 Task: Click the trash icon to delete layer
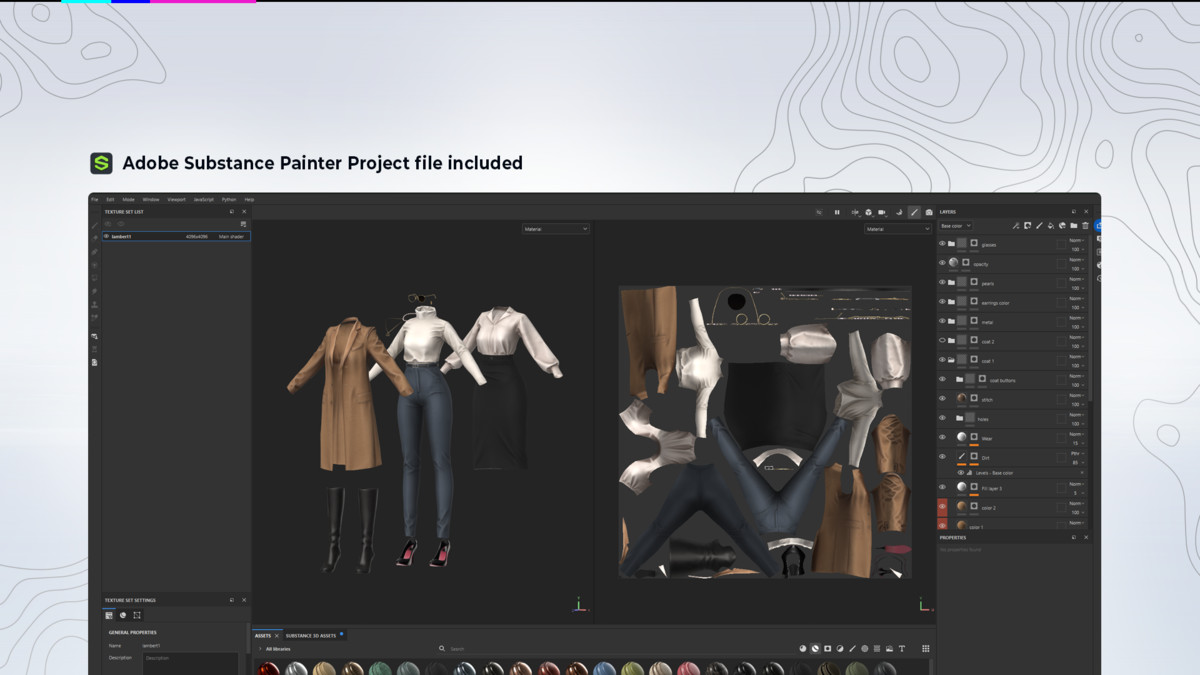(x=1085, y=226)
